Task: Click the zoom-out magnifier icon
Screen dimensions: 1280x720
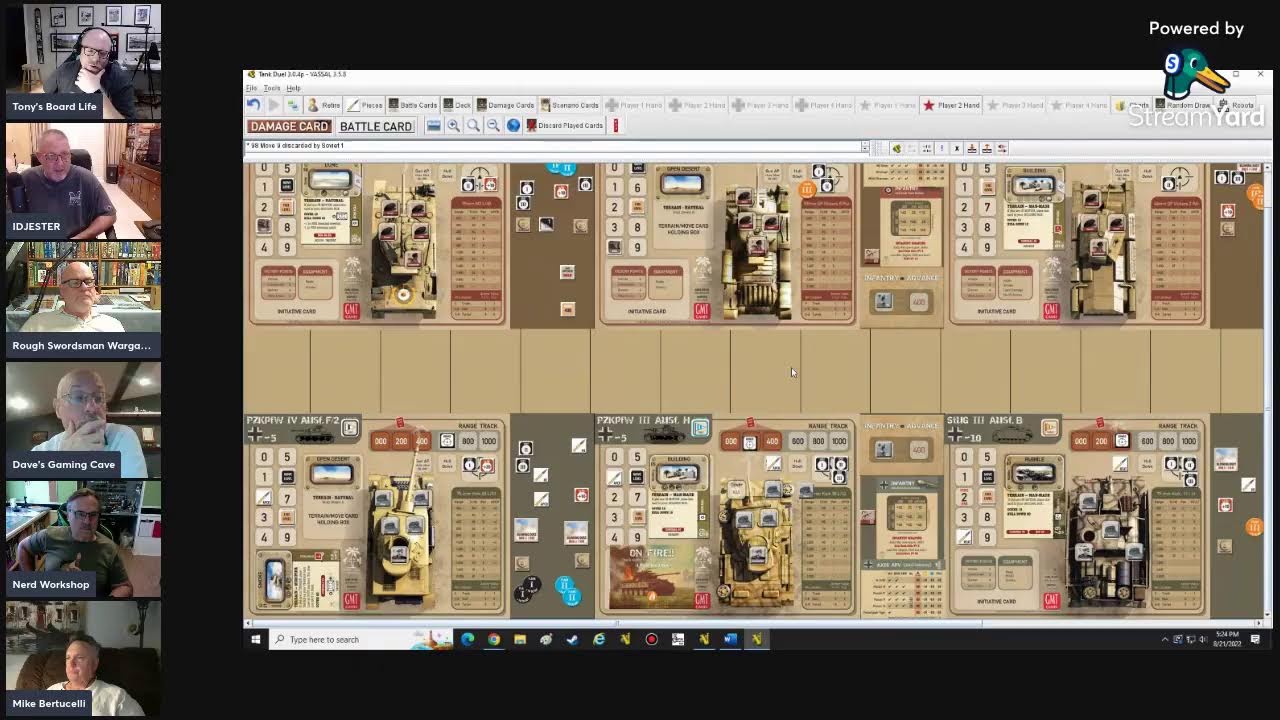Action: (493, 126)
